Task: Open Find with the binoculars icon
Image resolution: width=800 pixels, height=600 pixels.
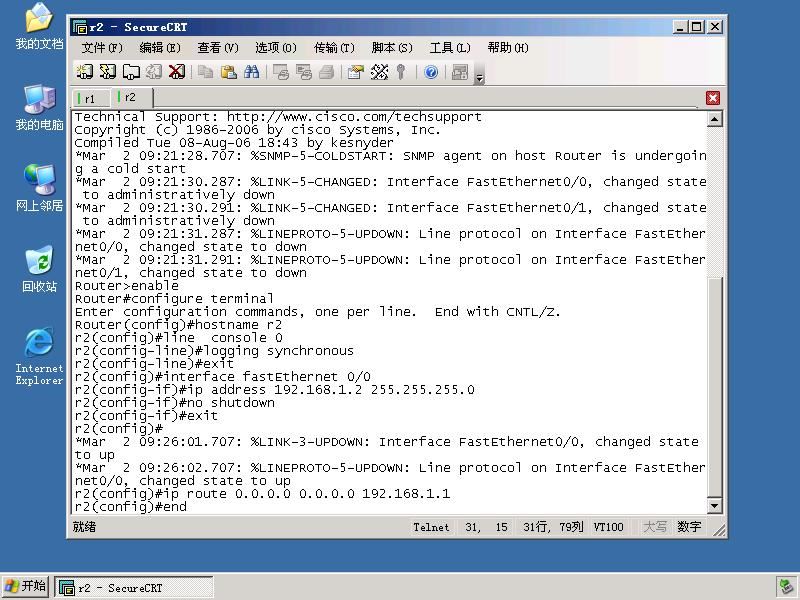Action: pyautogui.click(x=252, y=72)
